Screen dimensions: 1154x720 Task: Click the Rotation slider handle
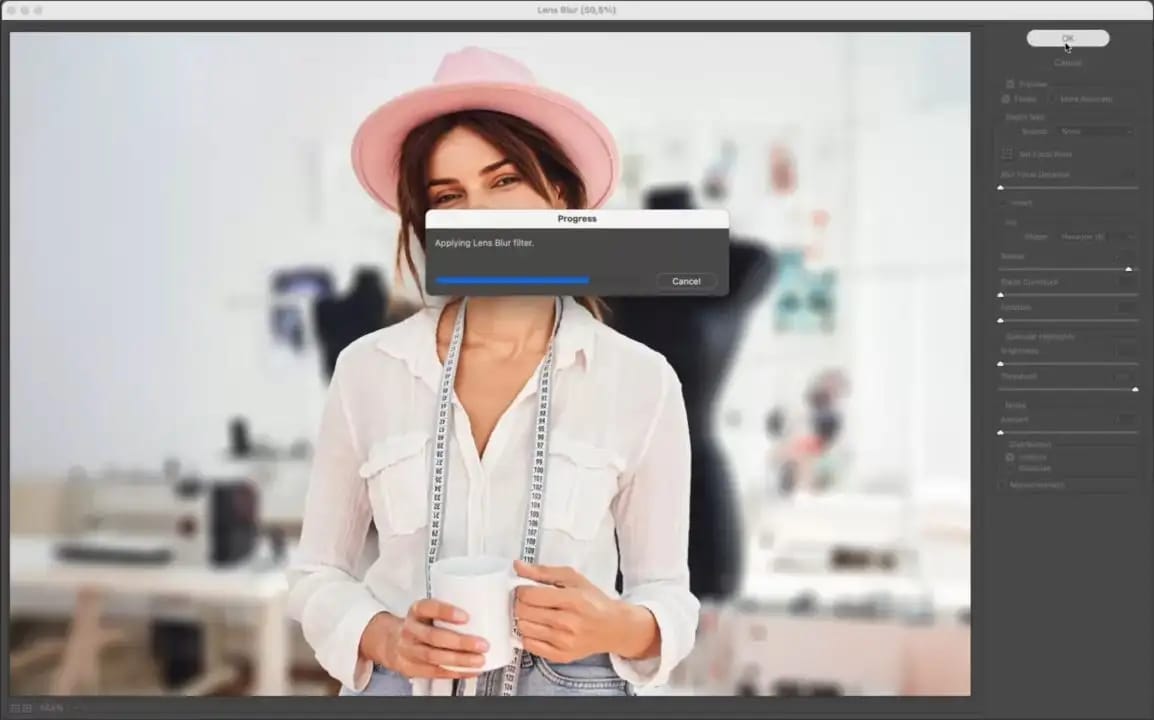tap(1000, 320)
